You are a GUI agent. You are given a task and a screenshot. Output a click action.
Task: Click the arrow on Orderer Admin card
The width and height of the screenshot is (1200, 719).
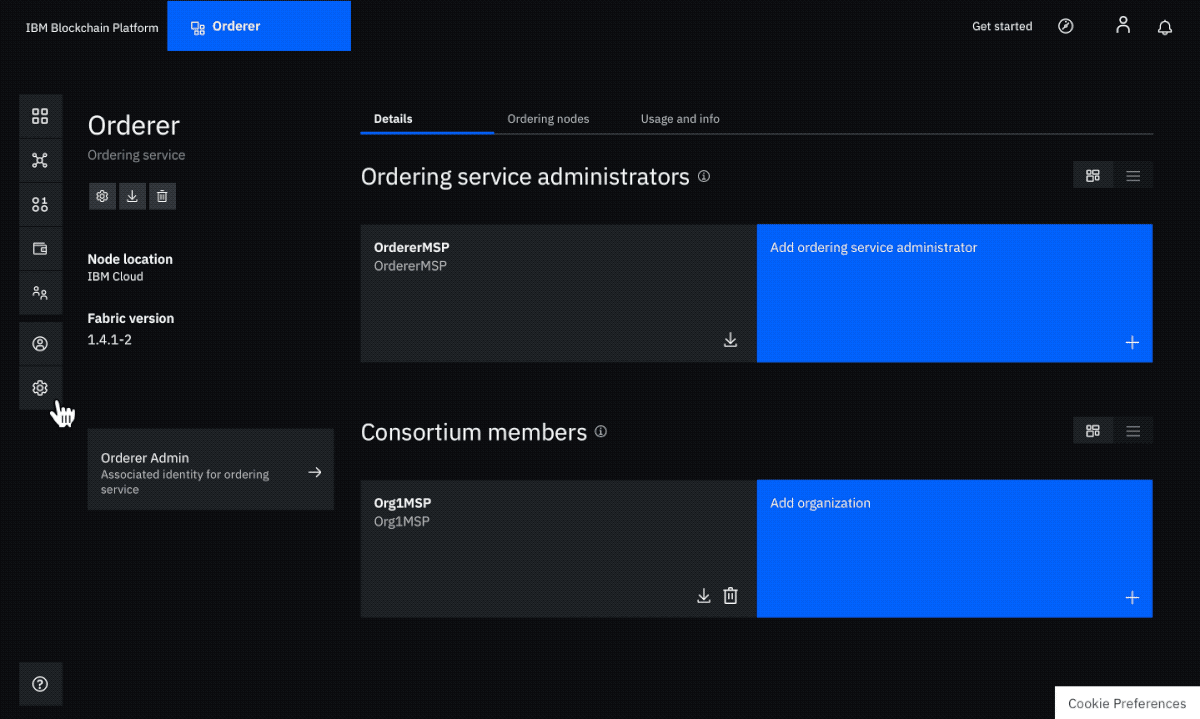tap(315, 472)
